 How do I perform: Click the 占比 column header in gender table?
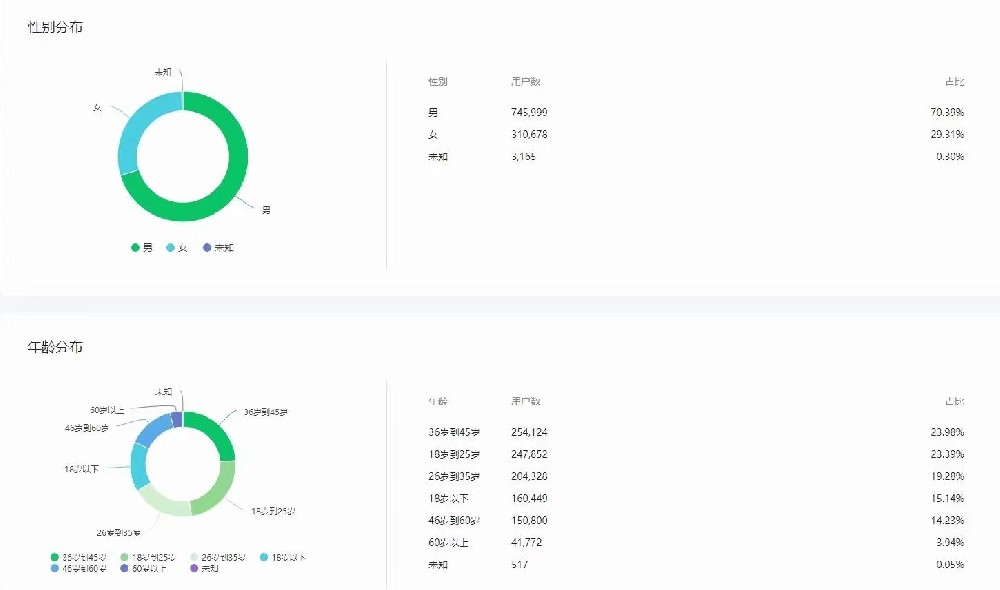tap(954, 81)
